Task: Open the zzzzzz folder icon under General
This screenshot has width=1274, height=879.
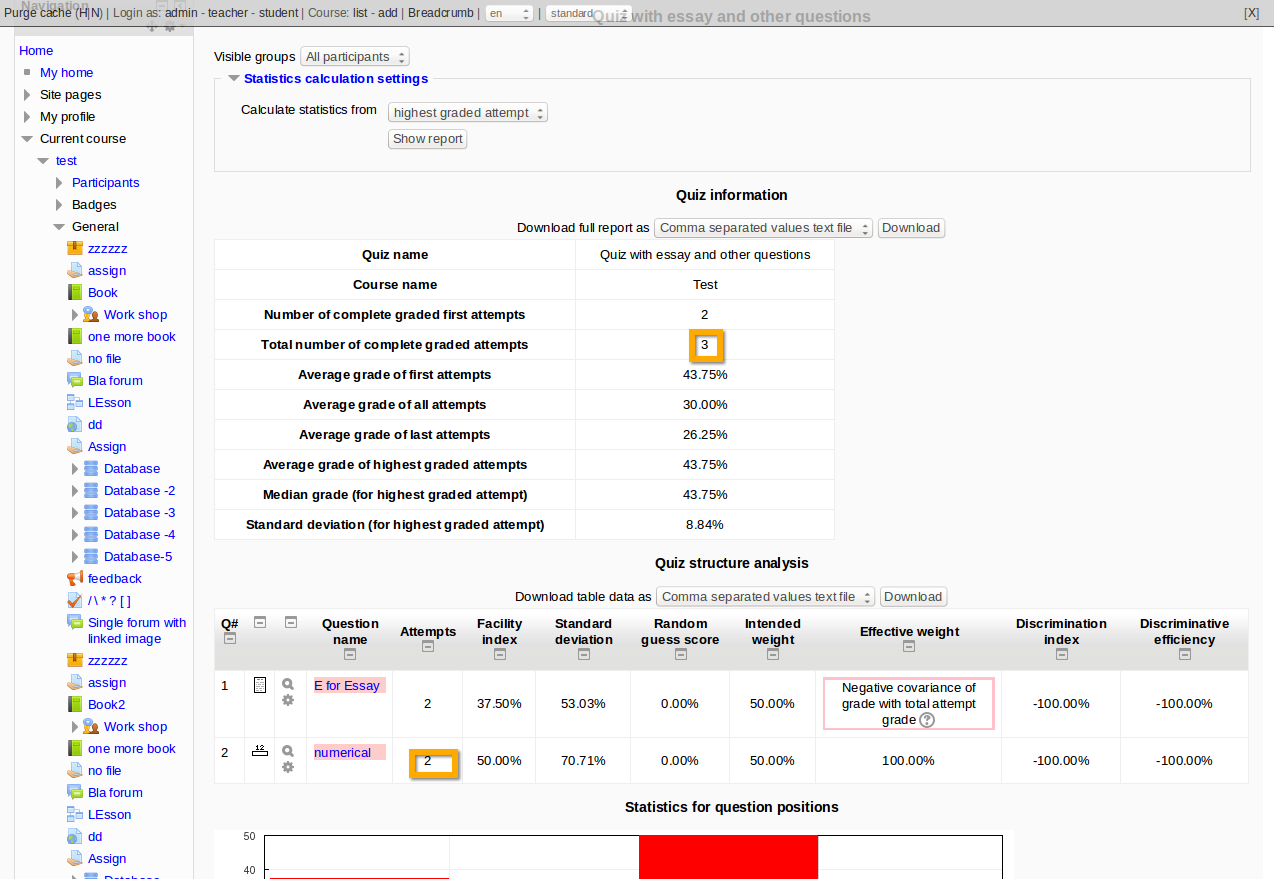Action: [x=75, y=248]
